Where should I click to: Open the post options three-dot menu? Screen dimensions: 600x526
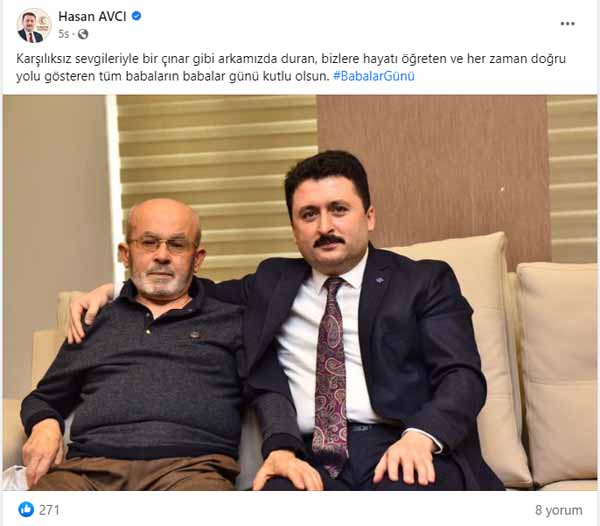coord(567,24)
